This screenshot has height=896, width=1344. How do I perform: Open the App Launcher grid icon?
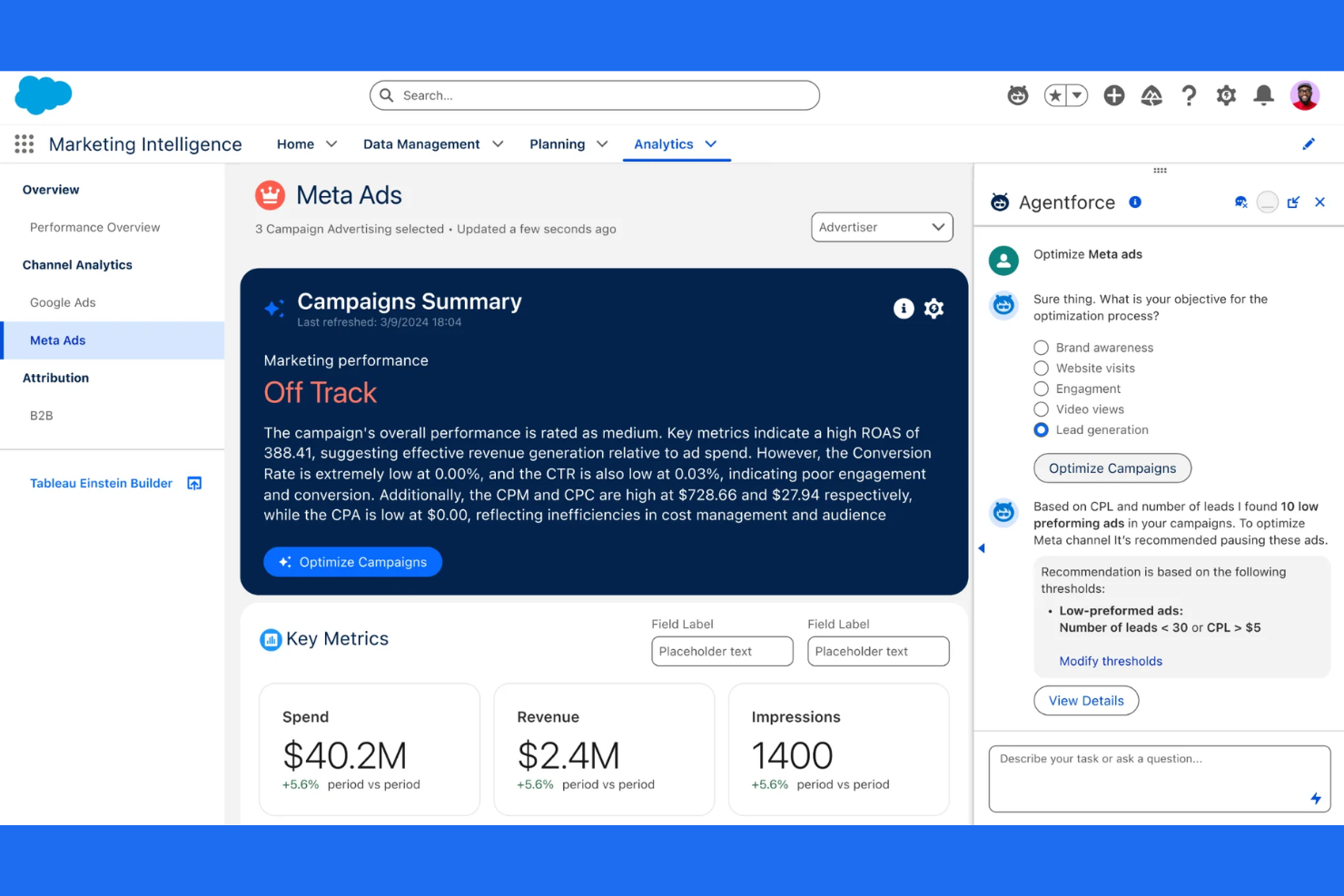[25, 143]
